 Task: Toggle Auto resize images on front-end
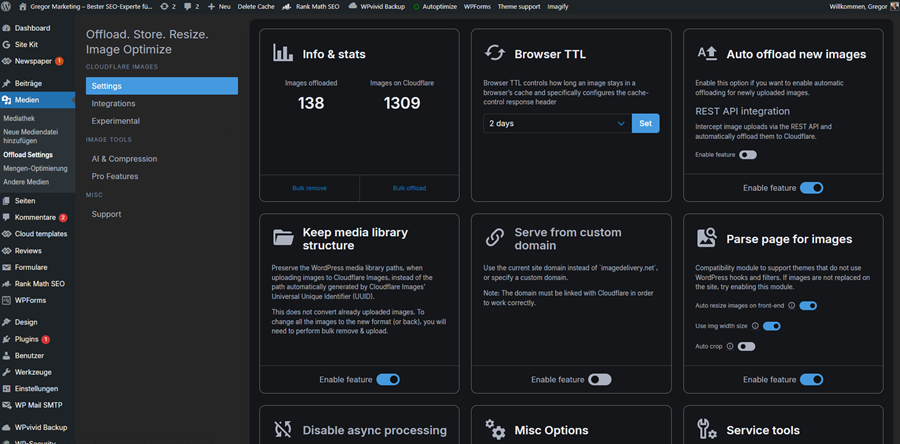tap(808, 306)
